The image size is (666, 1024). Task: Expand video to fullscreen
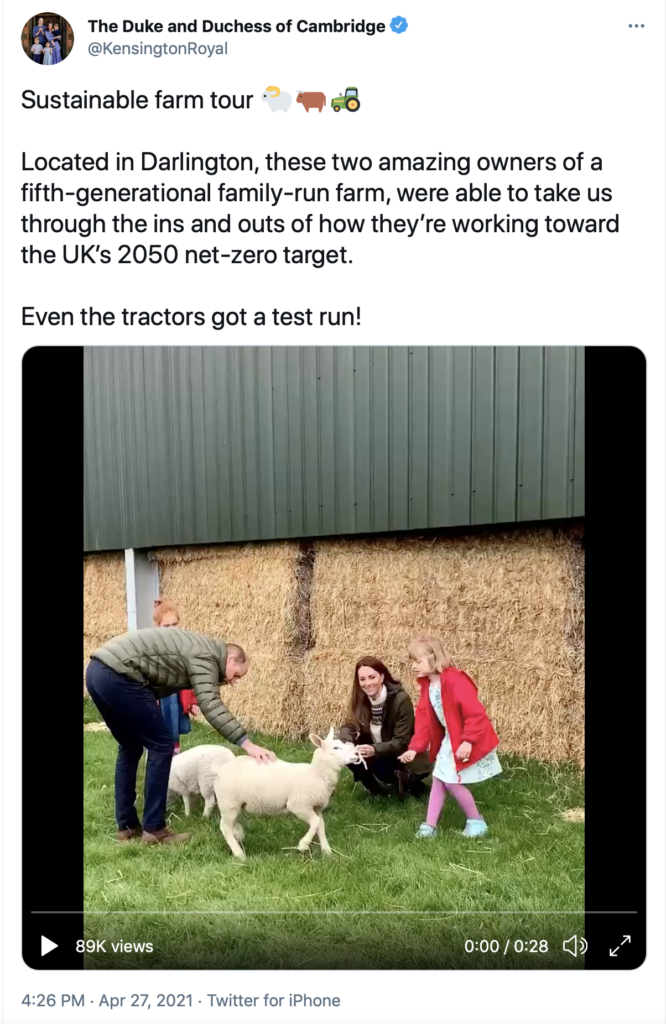[x=620, y=946]
